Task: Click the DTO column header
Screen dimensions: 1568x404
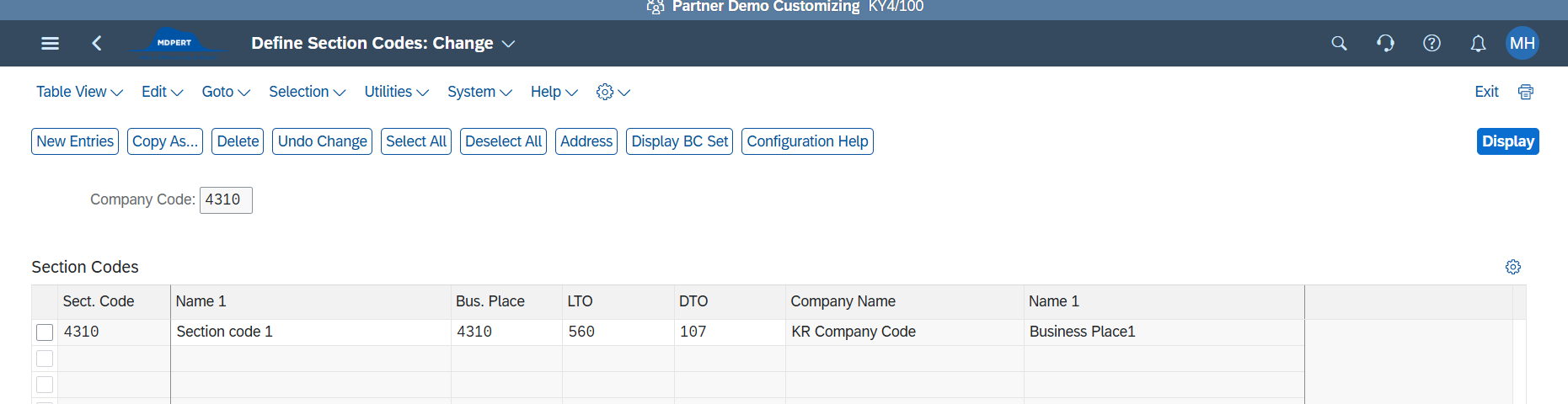Action: [x=730, y=301]
